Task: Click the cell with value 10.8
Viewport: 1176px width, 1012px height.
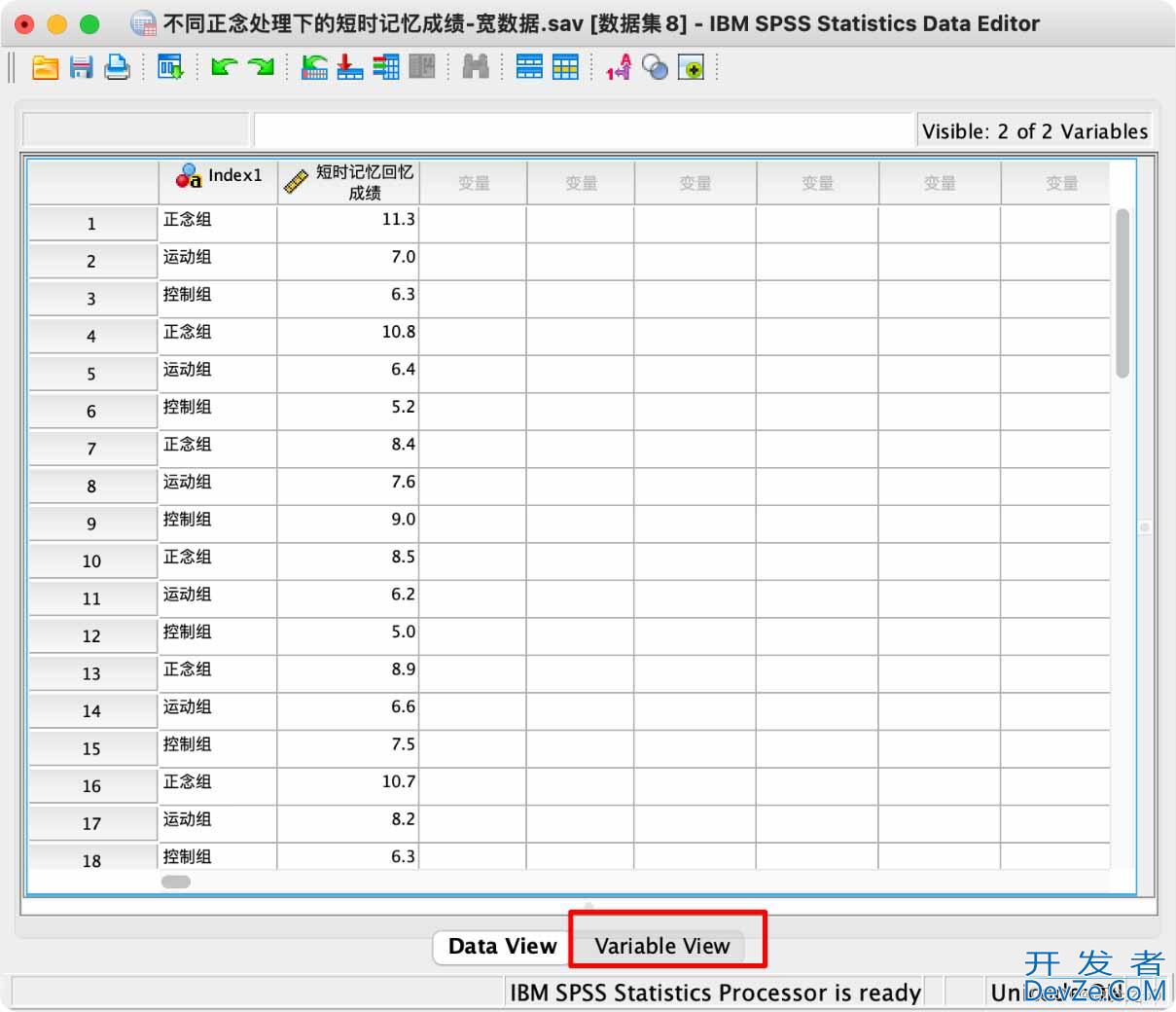Action: pyautogui.click(x=348, y=336)
